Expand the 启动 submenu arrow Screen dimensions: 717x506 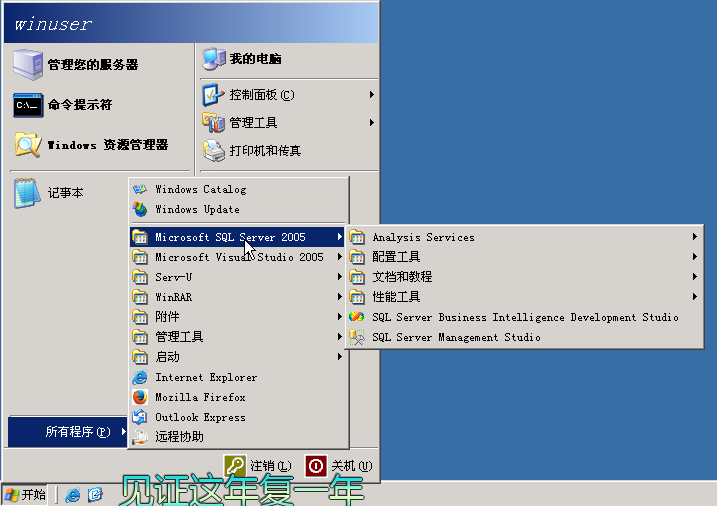point(340,357)
